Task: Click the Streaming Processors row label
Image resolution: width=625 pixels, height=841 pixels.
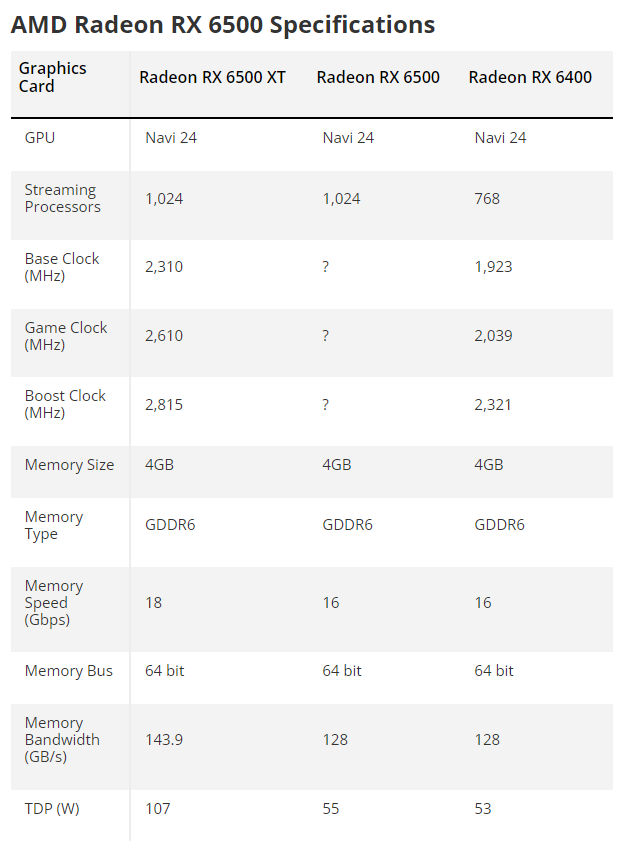Action: (x=62, y=198)
